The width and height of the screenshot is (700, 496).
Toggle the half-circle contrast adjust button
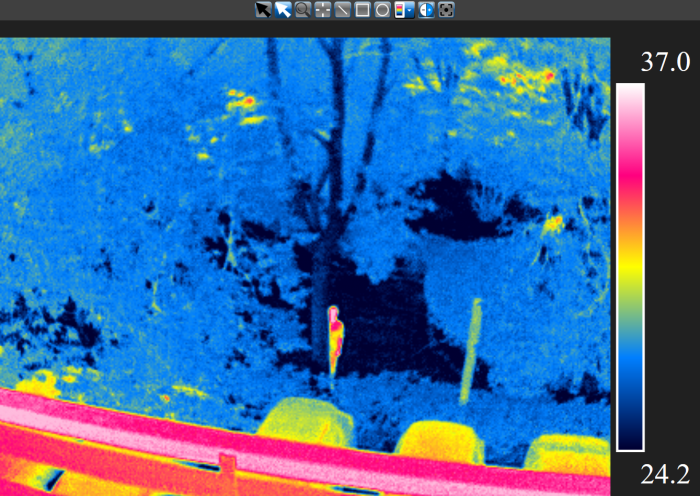[x=427, y=10]
